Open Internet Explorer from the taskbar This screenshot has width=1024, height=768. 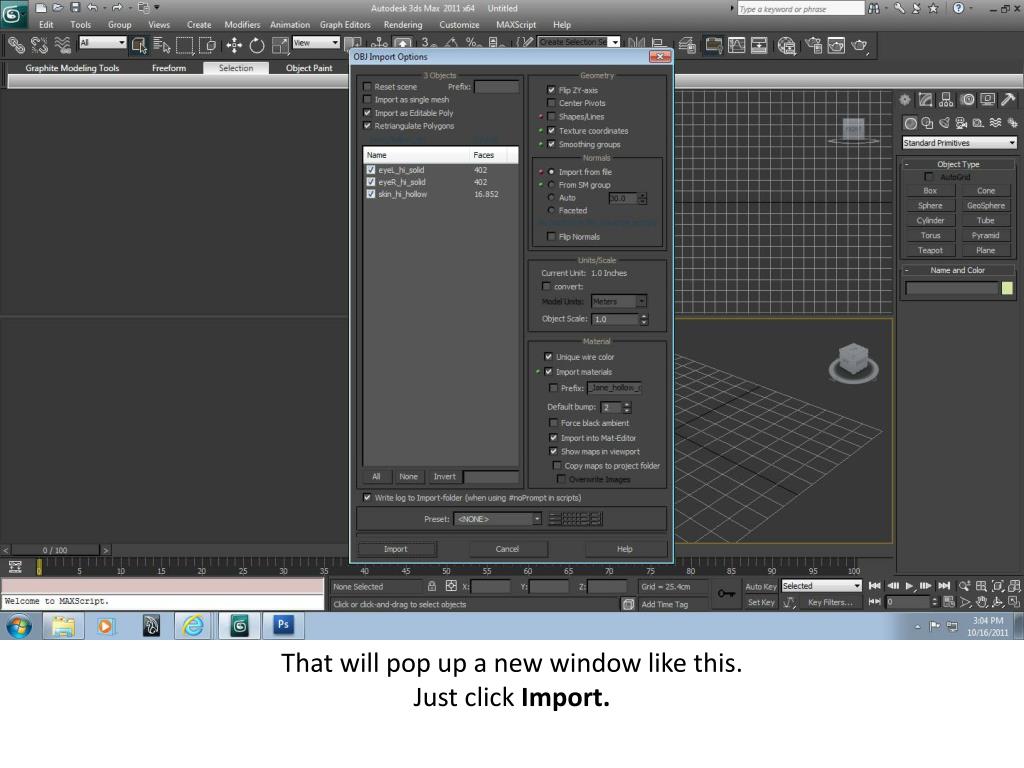point(193,626)
